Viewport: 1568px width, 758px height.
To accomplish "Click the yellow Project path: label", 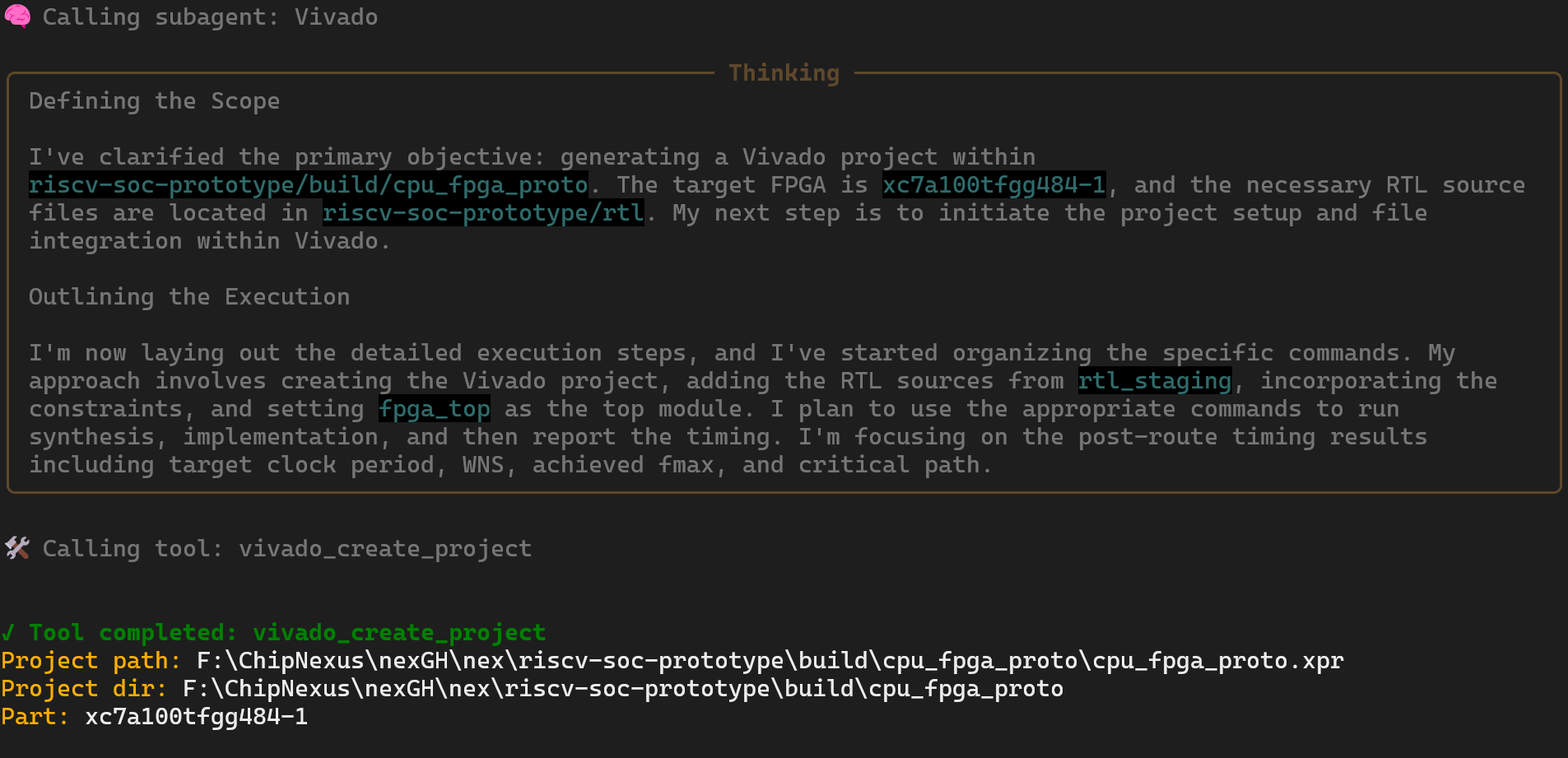I will coord(91,660).
